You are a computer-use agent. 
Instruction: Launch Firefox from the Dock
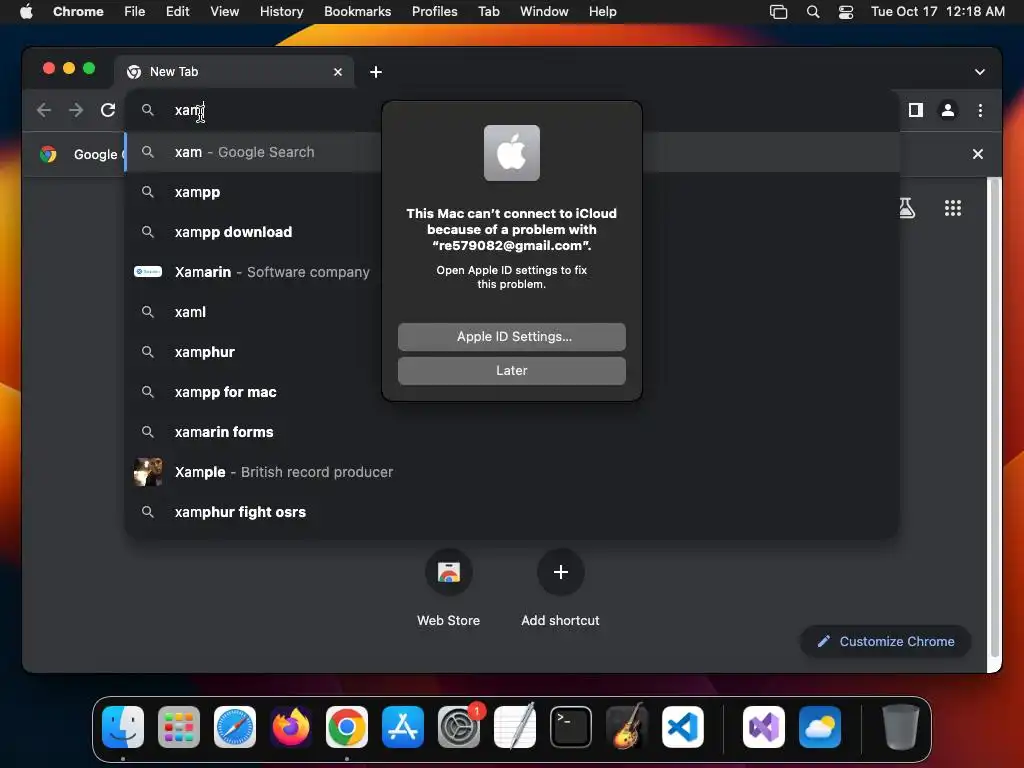coord(291,727)
